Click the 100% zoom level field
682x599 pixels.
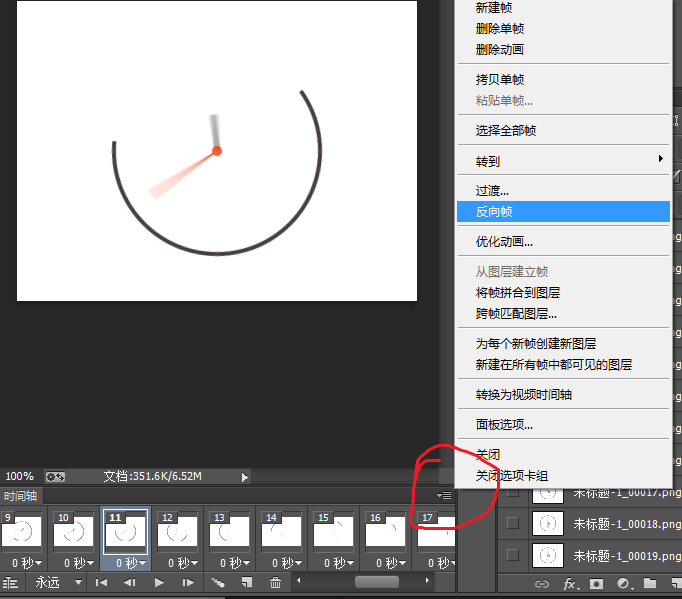19,476
